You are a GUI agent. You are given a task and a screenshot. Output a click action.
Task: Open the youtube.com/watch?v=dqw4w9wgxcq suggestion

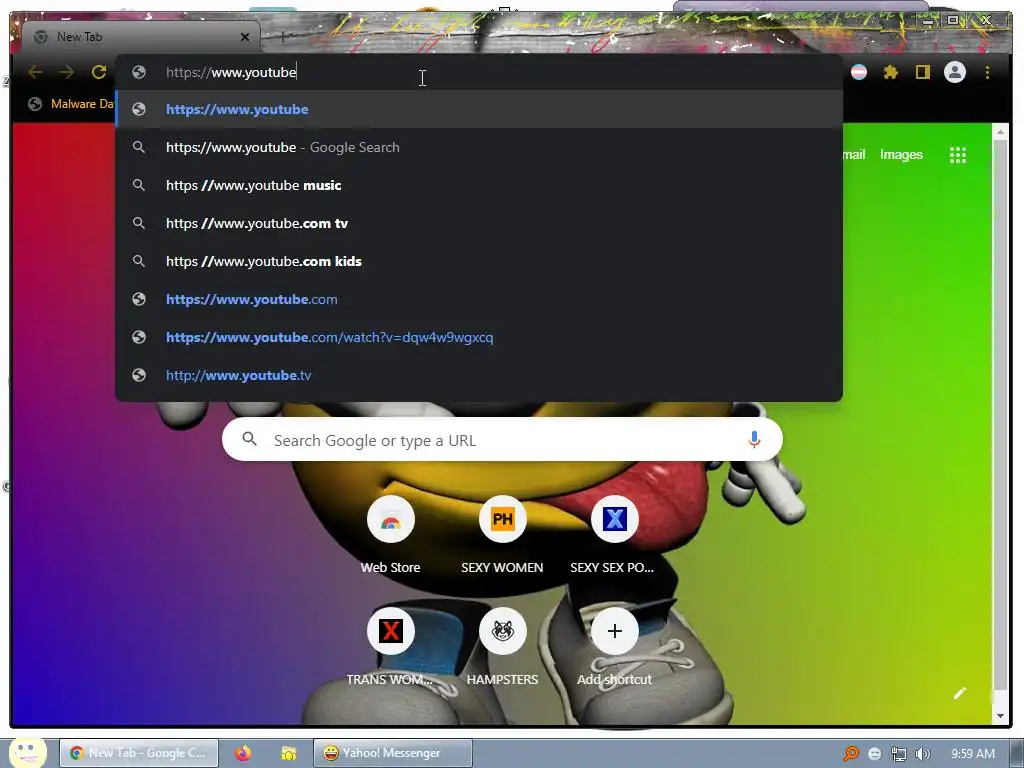[479, 337]
